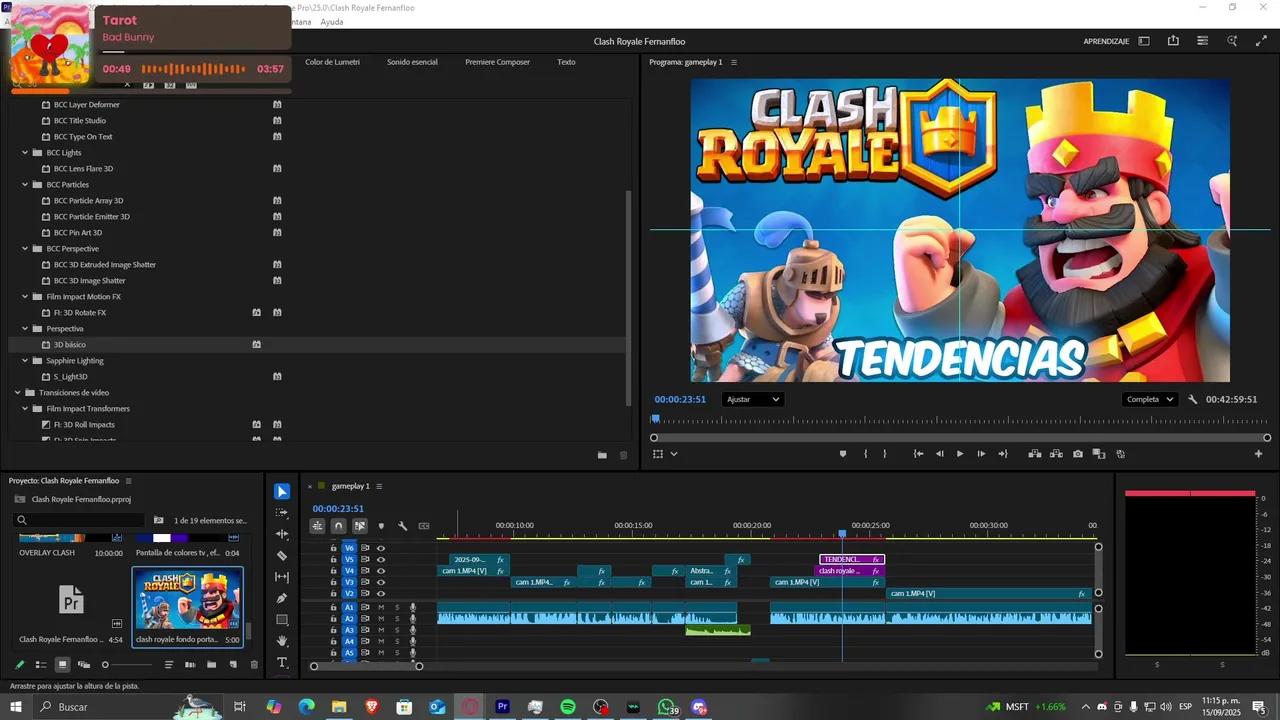Go to Out point in program monitor
This screenshot has height=720, width=1280.
(1003, 454)
